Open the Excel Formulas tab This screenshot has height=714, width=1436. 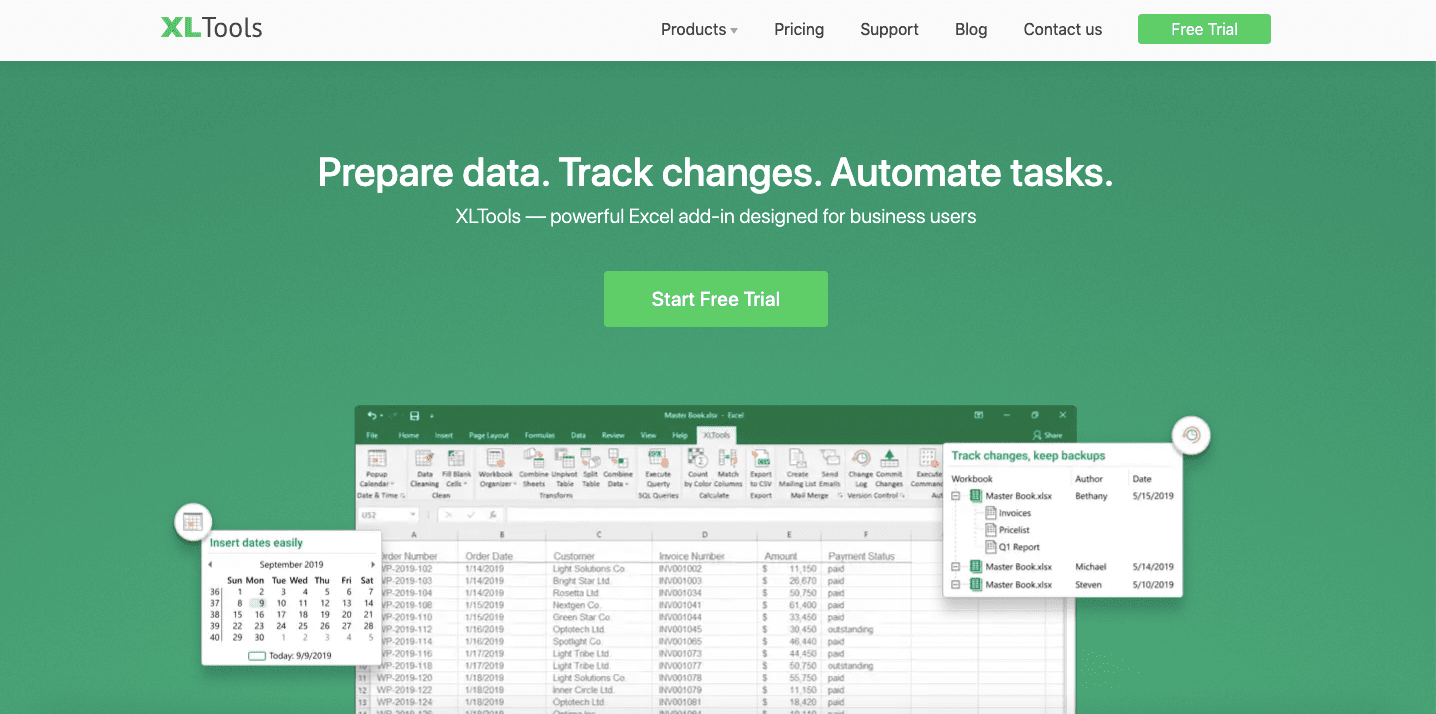tap(540, 435)
